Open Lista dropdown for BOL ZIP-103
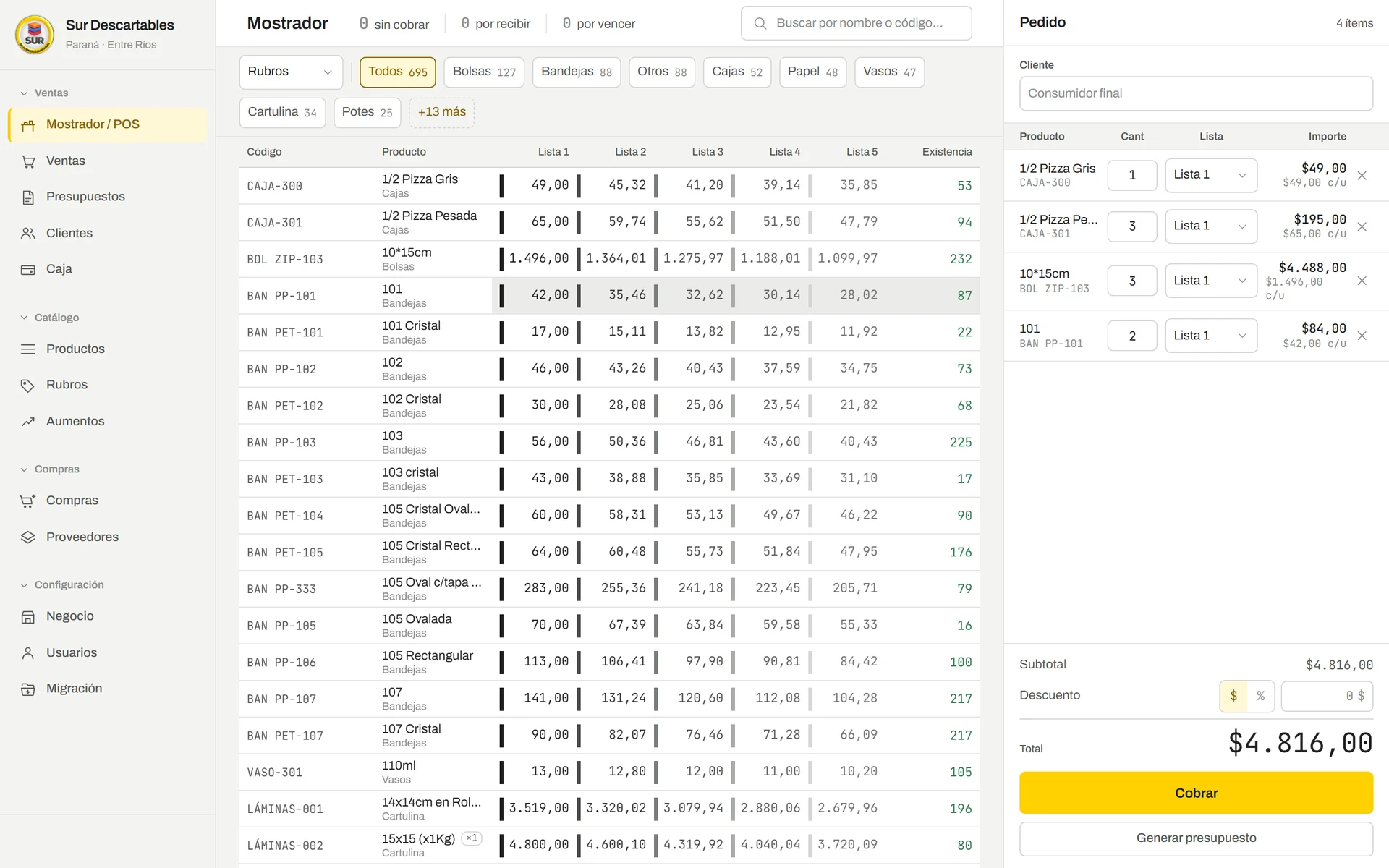Viewport: 1389px width, 868px height. [1211, 281]
